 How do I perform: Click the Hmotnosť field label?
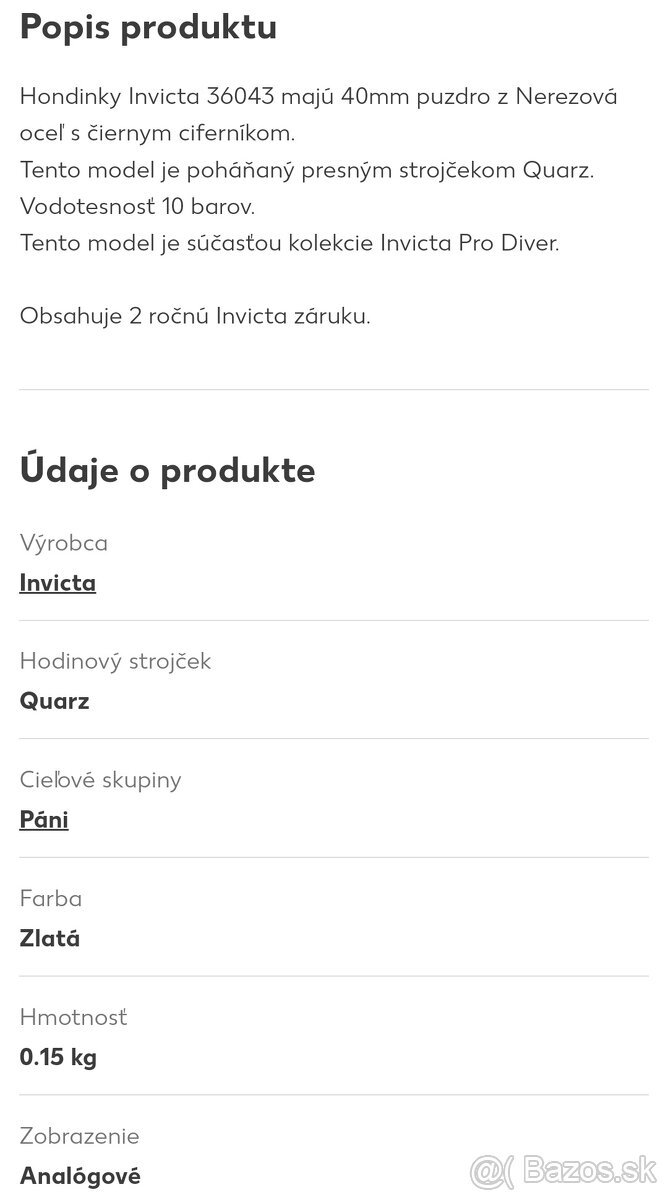point(74,1017)
